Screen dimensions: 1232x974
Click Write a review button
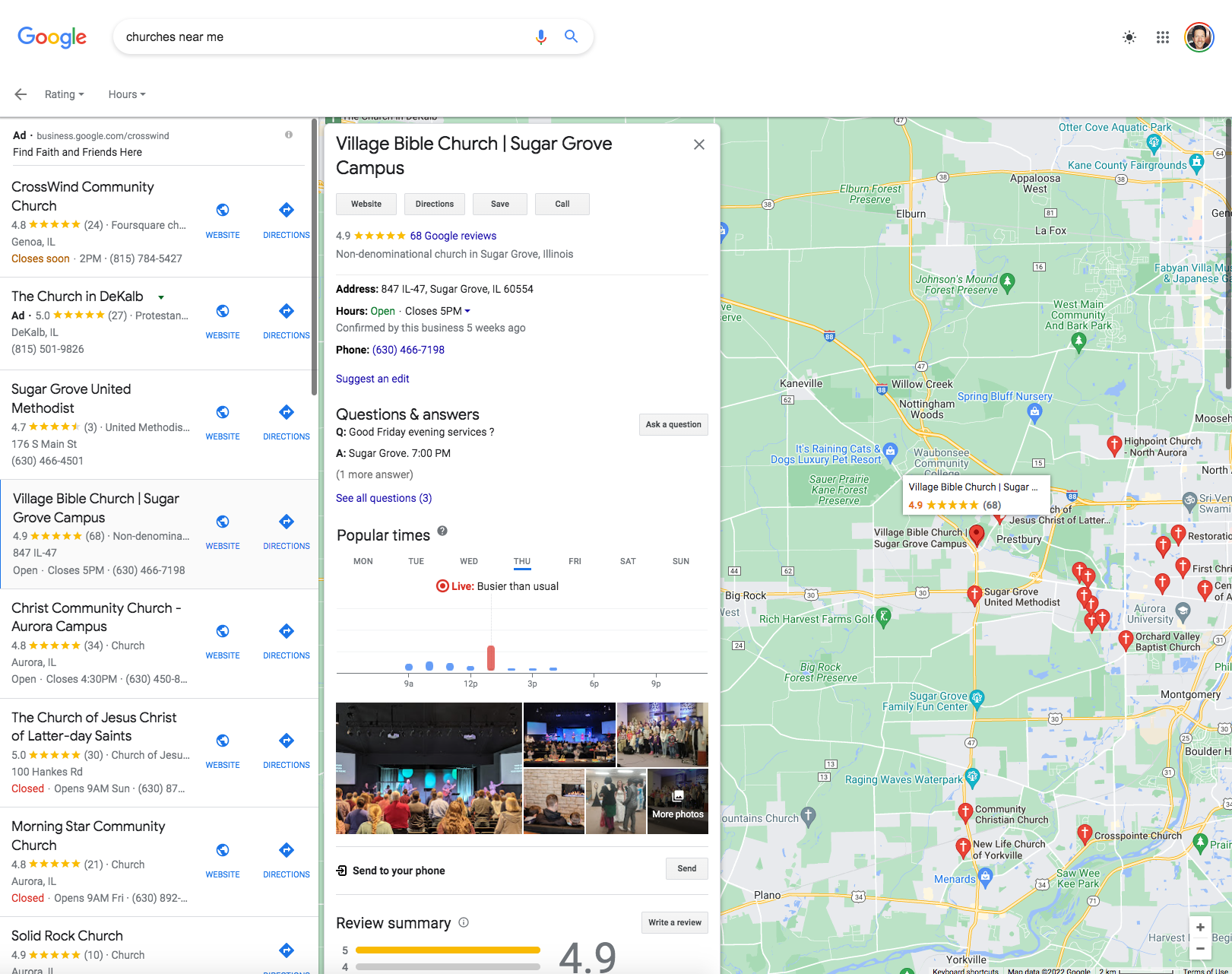click(x=675, y=922)
